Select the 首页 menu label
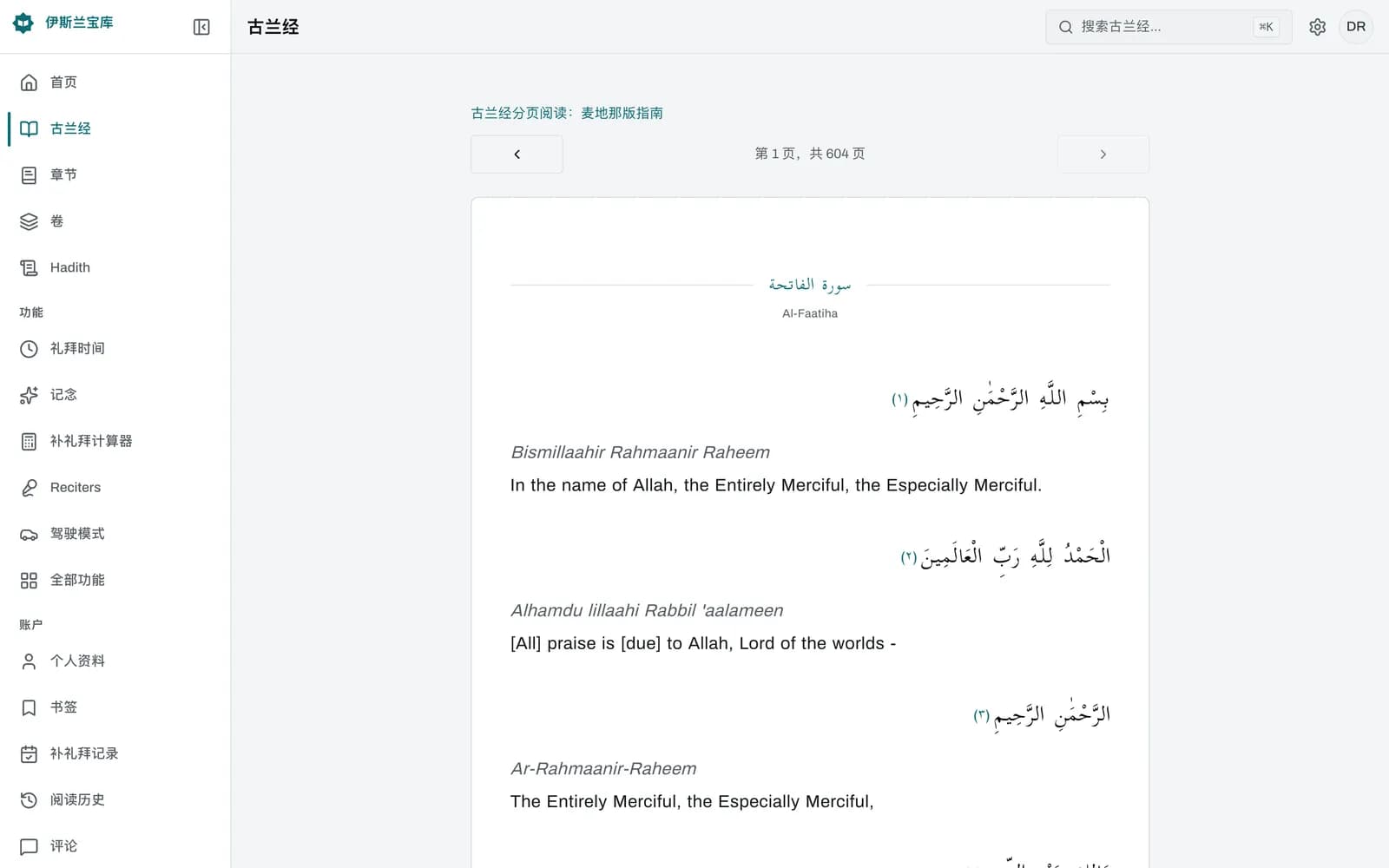Image resolution: width=1389 pixels, height=868 pixels. [x=63, y=82]
